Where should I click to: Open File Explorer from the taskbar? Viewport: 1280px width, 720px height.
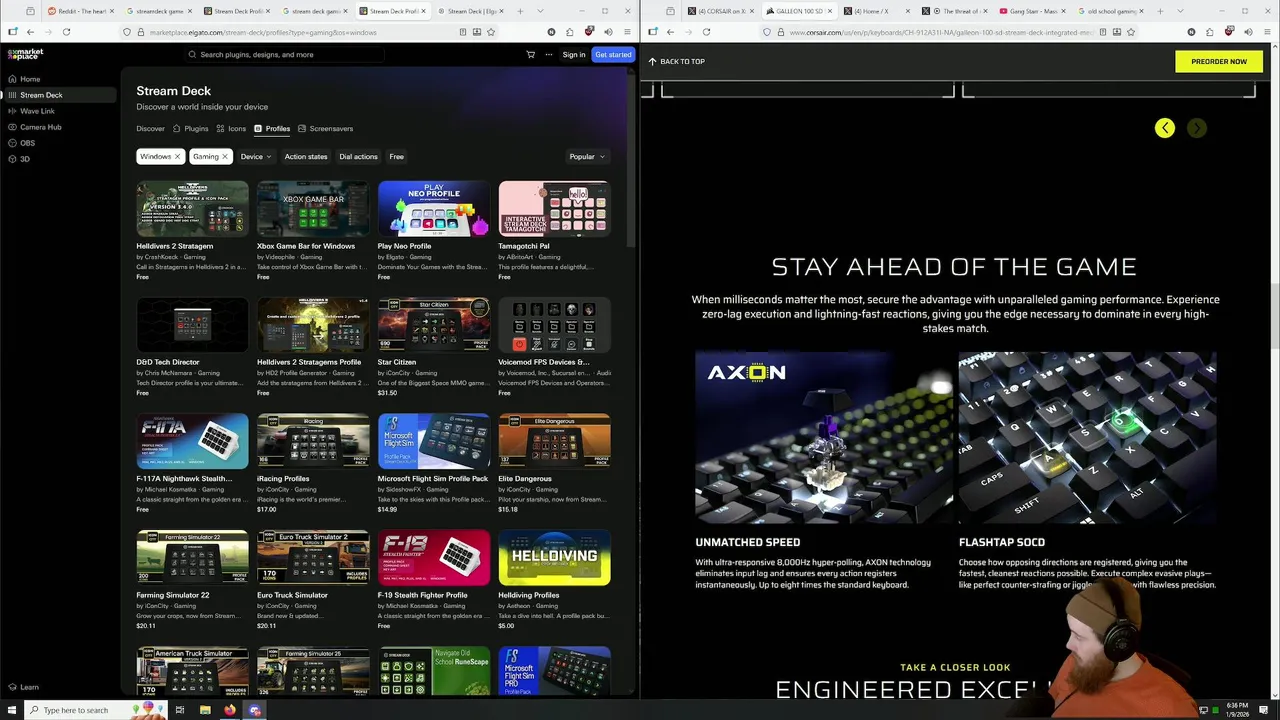pyautogui.click(x=205, y=710)
